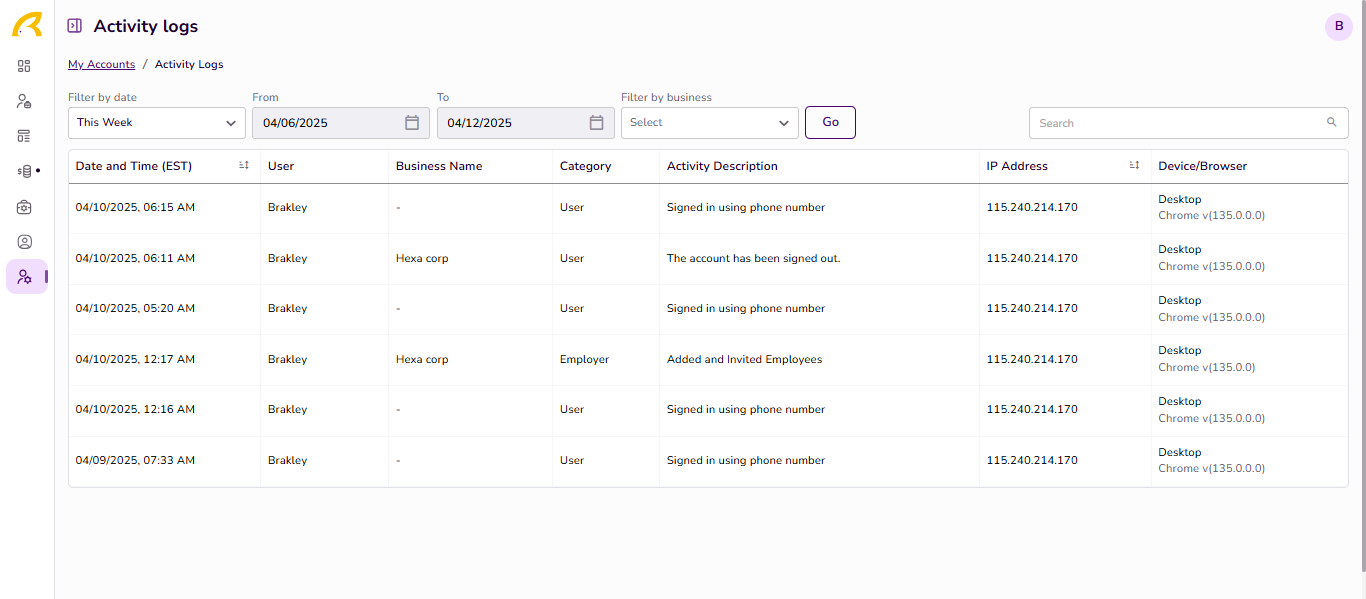Open the layout list sidebar icon
The image size is (1366, 599).
tap(24, 136)
